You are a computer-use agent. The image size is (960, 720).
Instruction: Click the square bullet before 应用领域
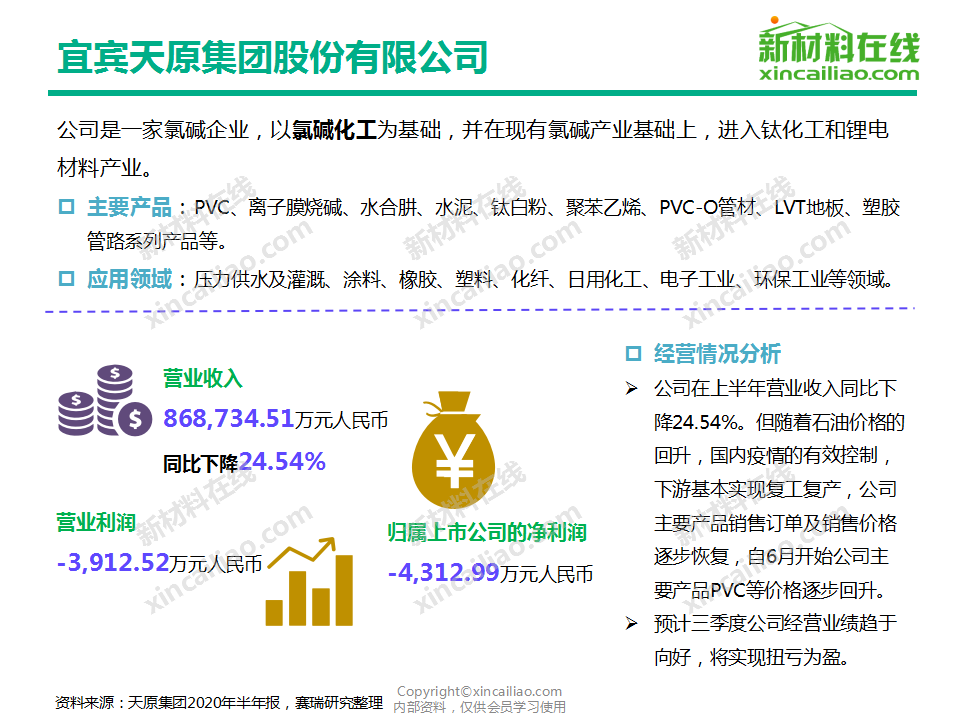pyautogui.click(x=66, y=279)
